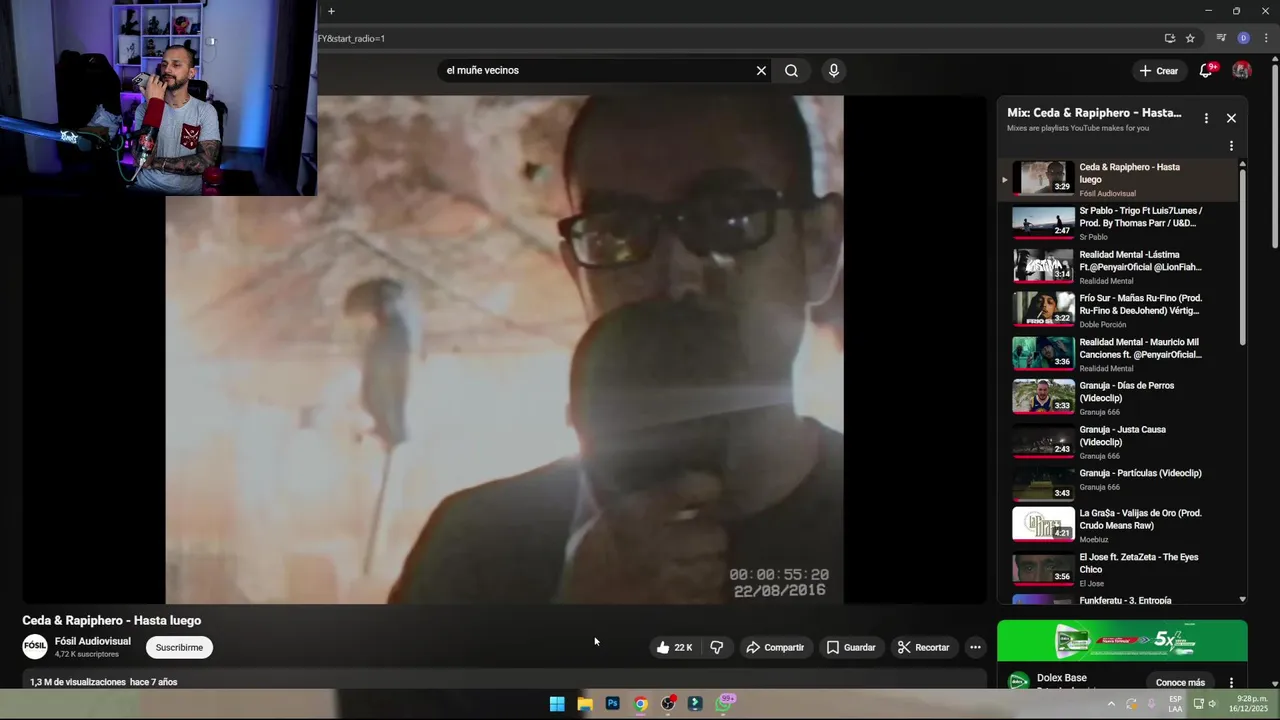Open the Windows Start menu
Image resolution: width=1280 pixels, height=720 pixels.
coord(557,704)
